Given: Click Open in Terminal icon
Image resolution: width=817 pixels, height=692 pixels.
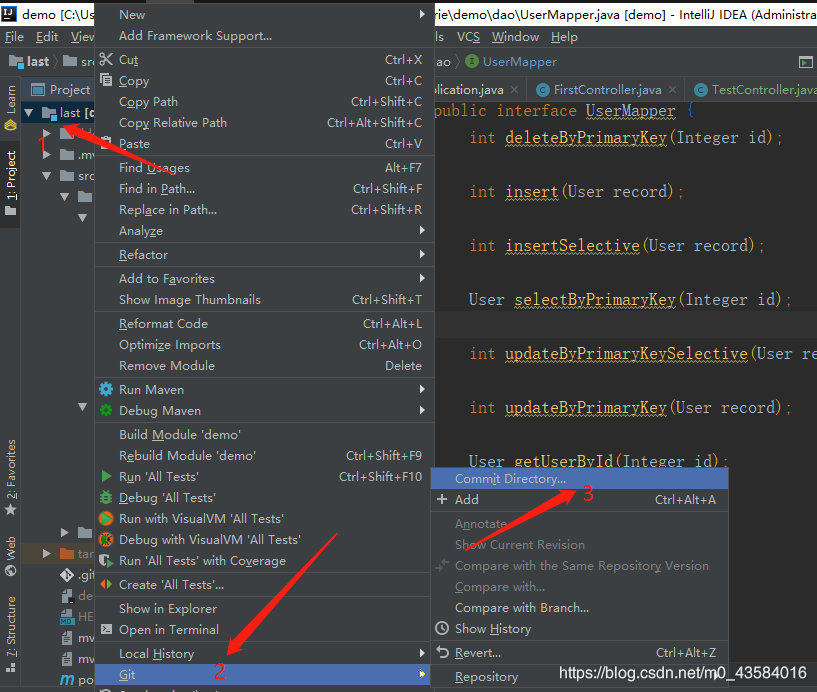Looking at the screenshot, I should tap(106, 629).
